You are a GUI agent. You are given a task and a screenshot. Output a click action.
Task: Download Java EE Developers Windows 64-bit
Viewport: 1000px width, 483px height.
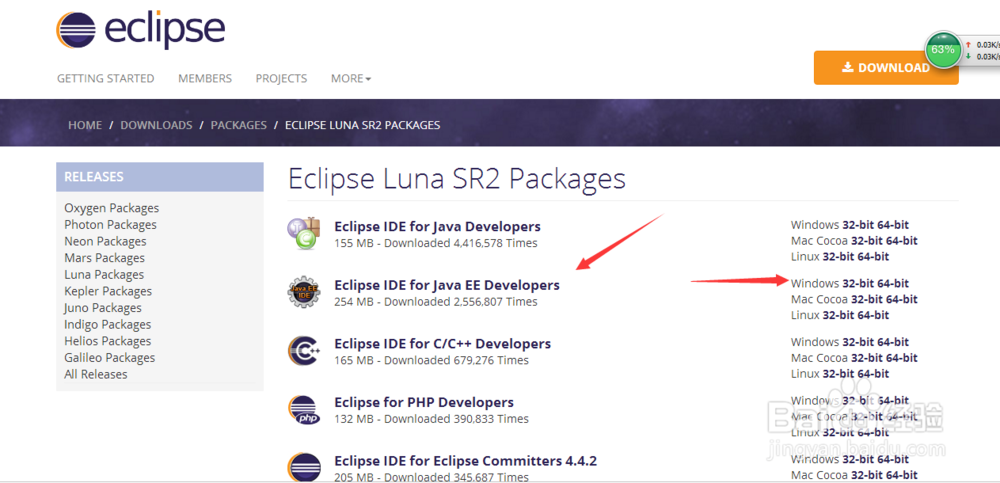click(x=893, y=283)
